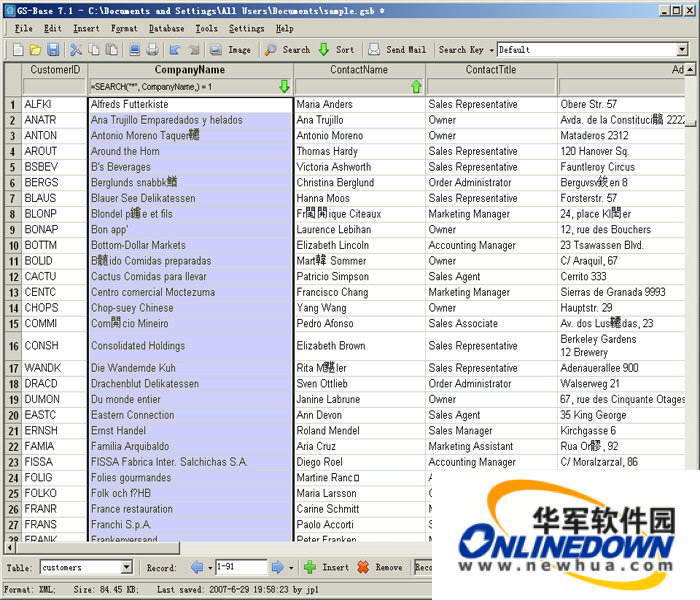Click the CompanyName column header
700x600 pixels.
pos(190,70)
